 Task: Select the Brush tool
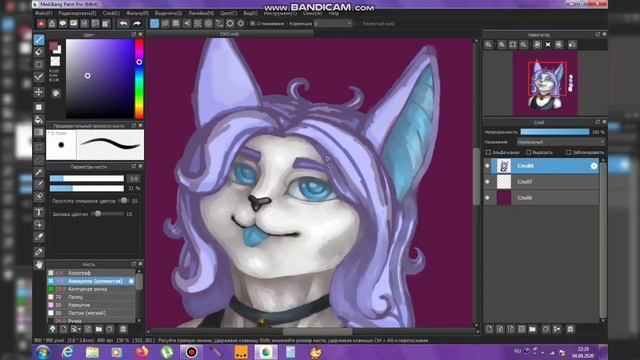(x=39, y=40)
